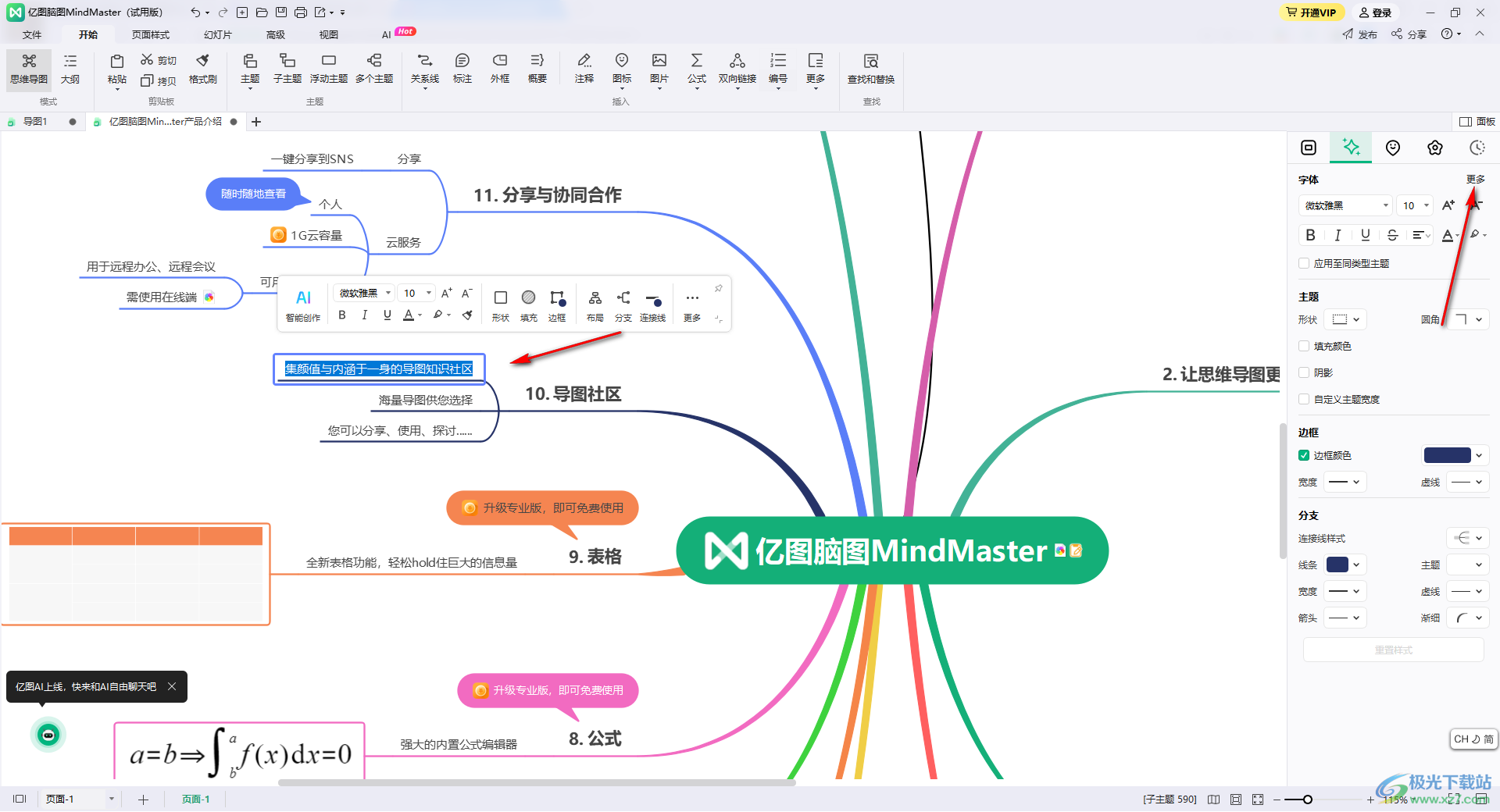This screenshot has height=812, width=1500.
Task: Click the 重置样式 reset style button
Action: pos(1393,650)
